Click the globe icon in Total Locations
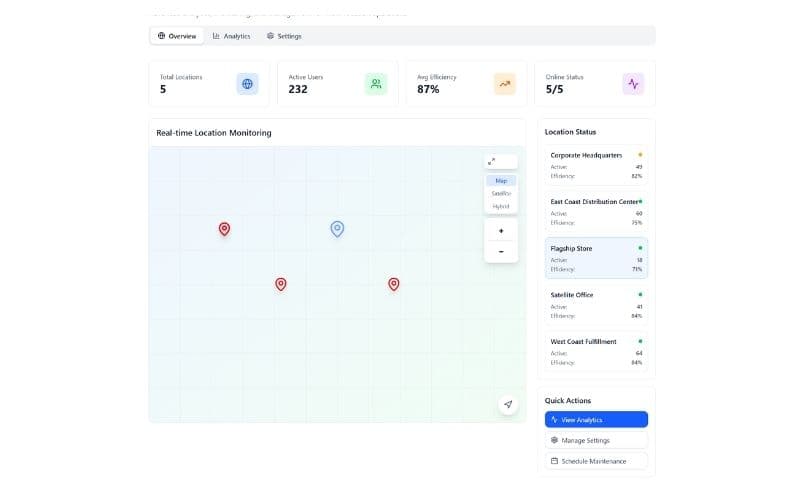Viewport: 800px width, 500px height. (247, 84)
